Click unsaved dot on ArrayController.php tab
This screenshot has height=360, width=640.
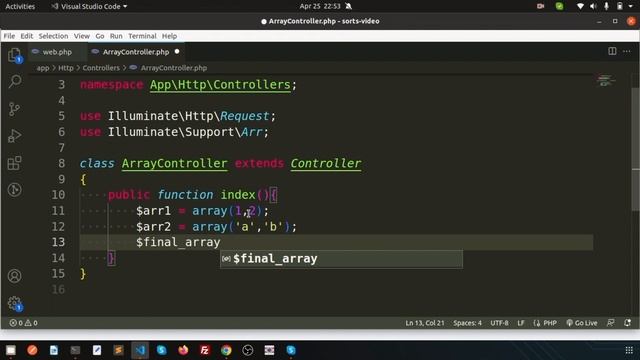(177, 51)
